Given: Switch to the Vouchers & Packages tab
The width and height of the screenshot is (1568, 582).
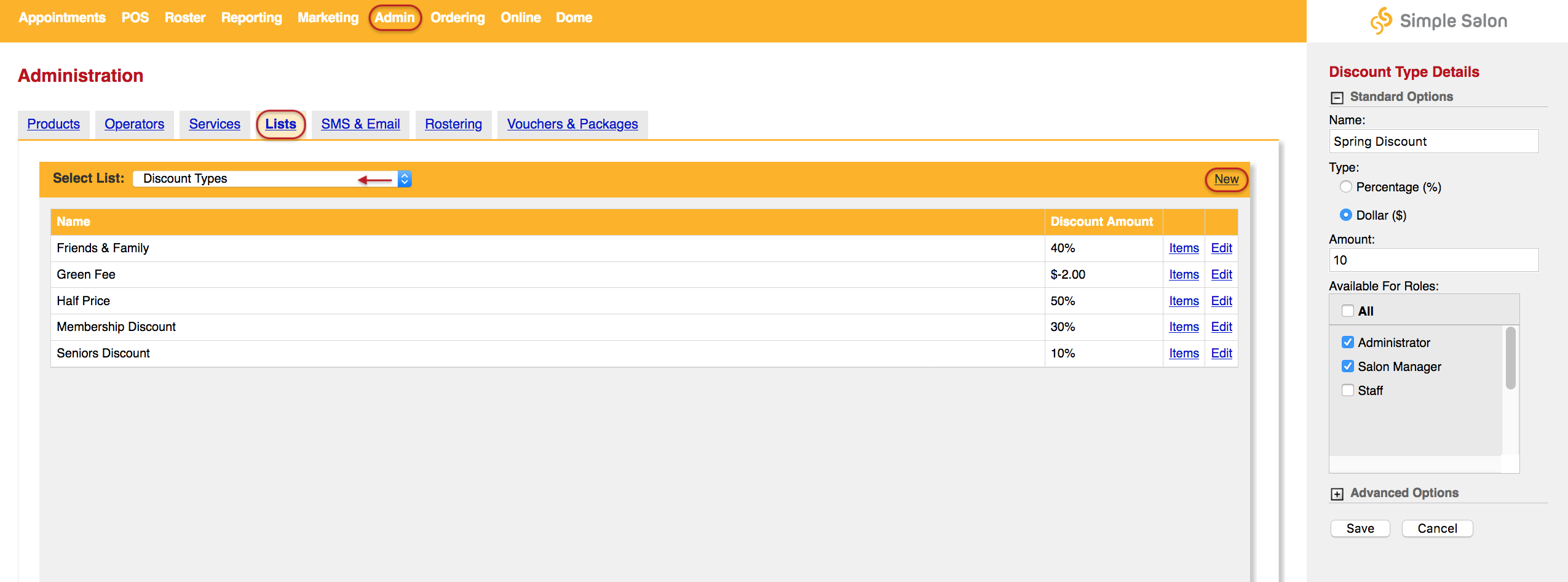Looking at the screenshot, I should [572, 124].
